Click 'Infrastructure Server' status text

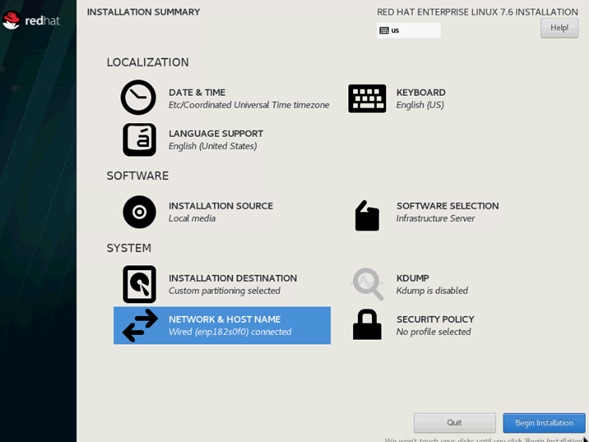coord(435,218)
